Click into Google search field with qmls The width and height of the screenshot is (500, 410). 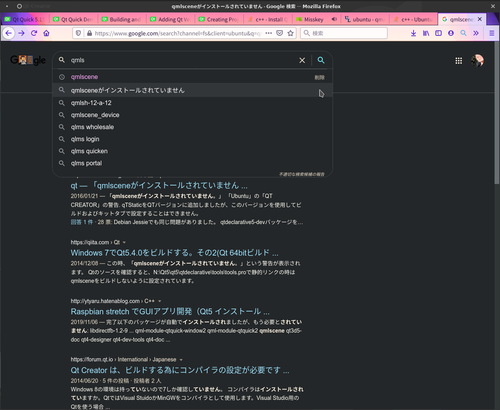(x=182, y=60)
